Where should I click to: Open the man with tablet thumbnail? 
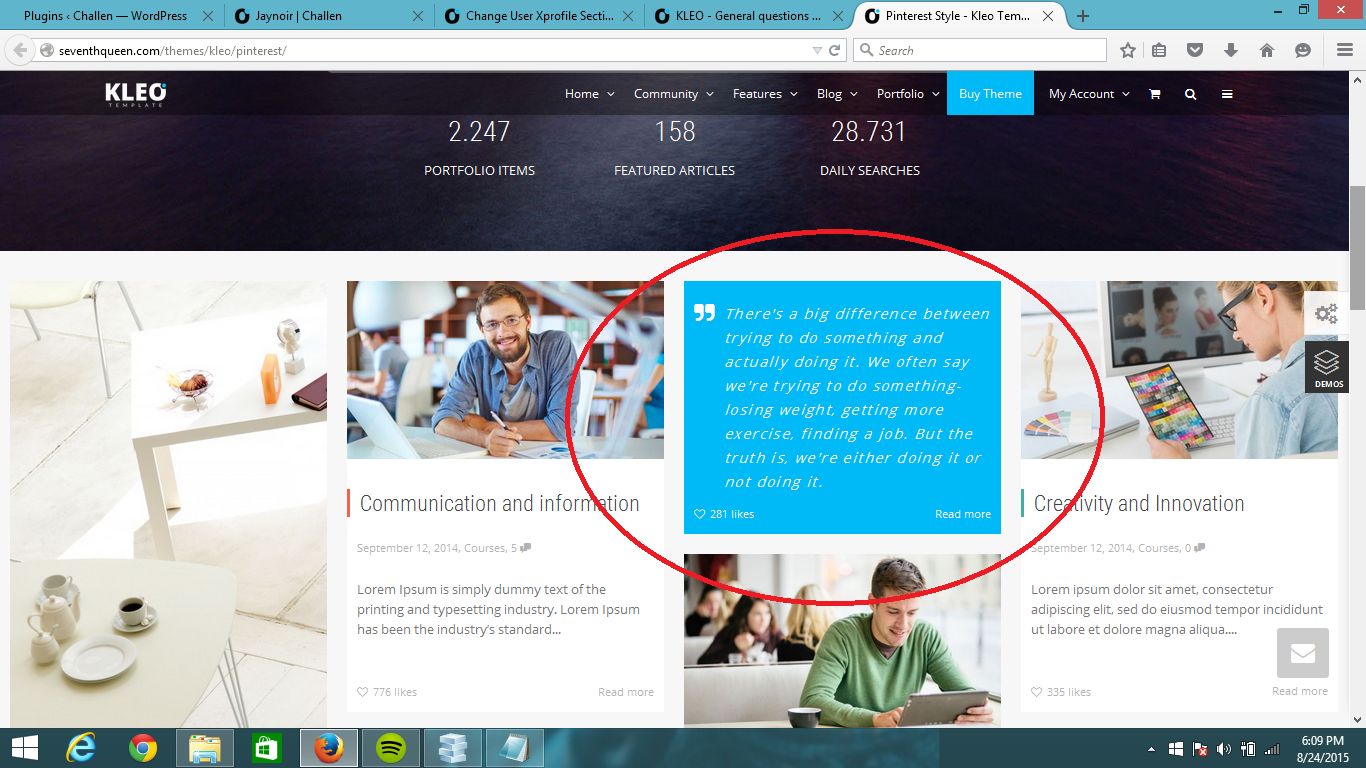tap(842, 640)
